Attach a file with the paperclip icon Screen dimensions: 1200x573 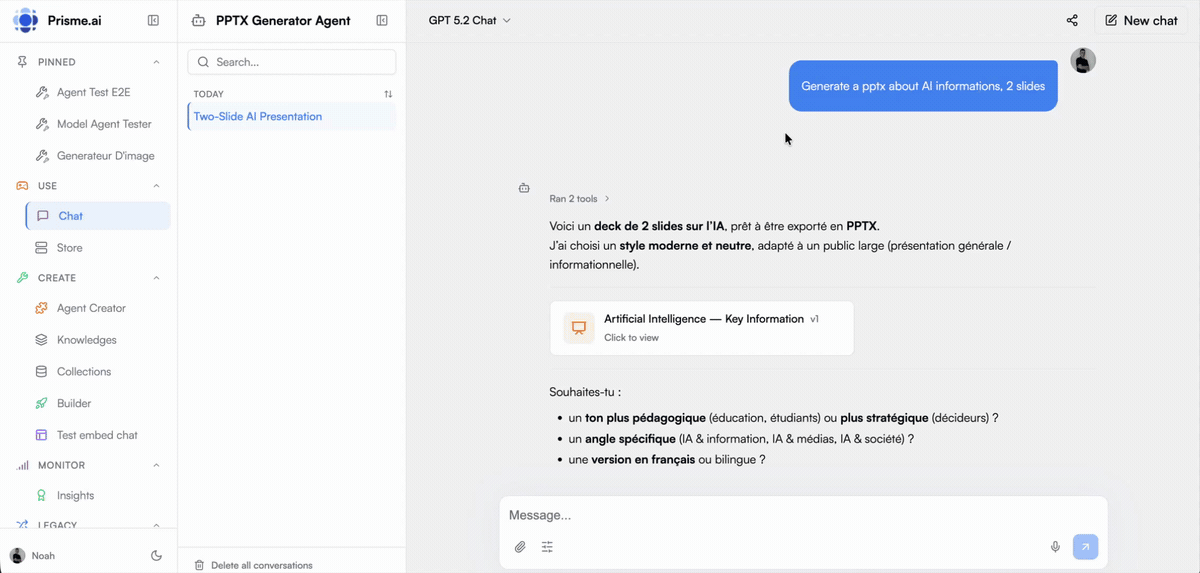520,547
